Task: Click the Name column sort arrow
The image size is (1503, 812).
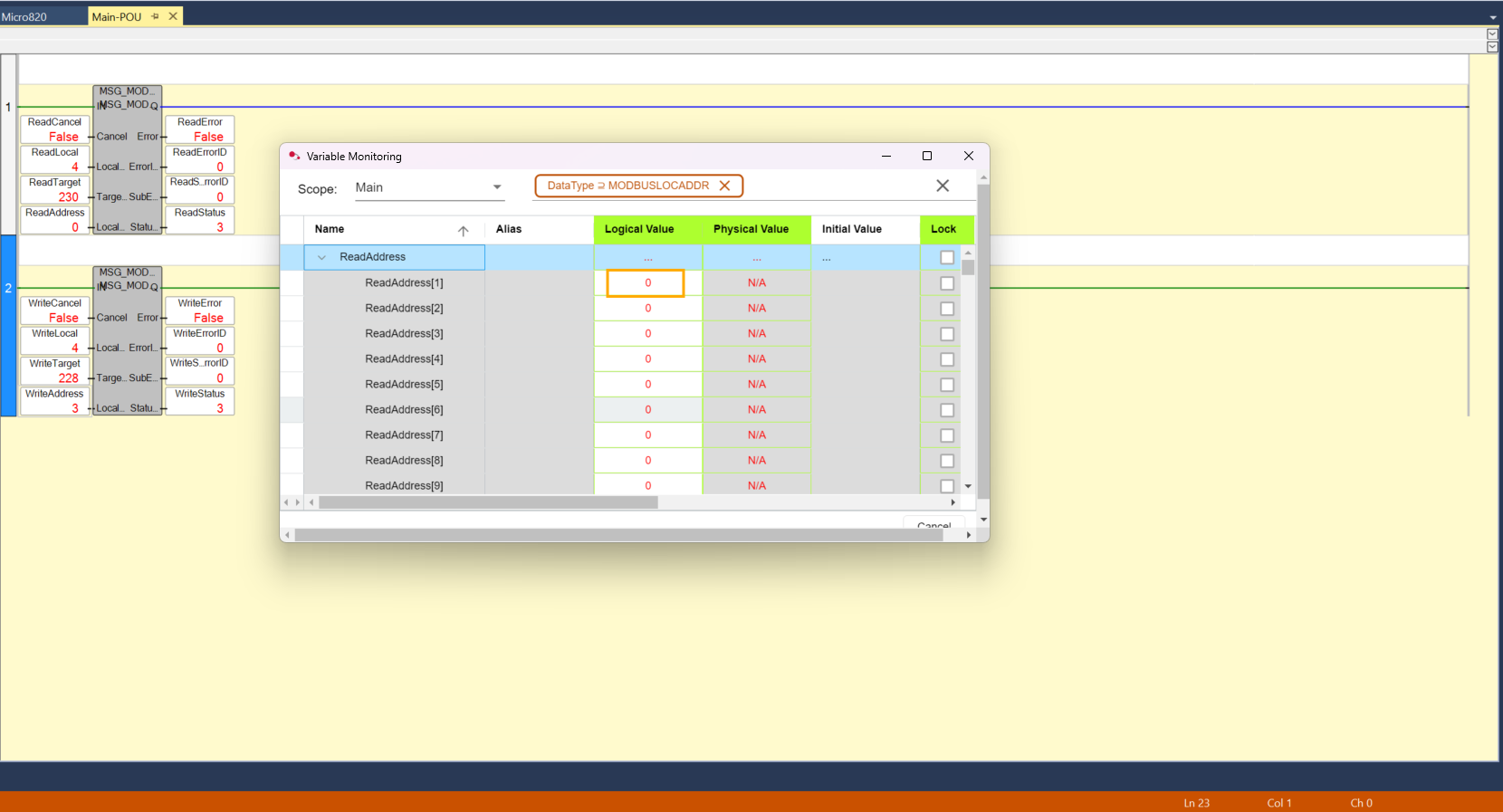Action: coord(463,231)
